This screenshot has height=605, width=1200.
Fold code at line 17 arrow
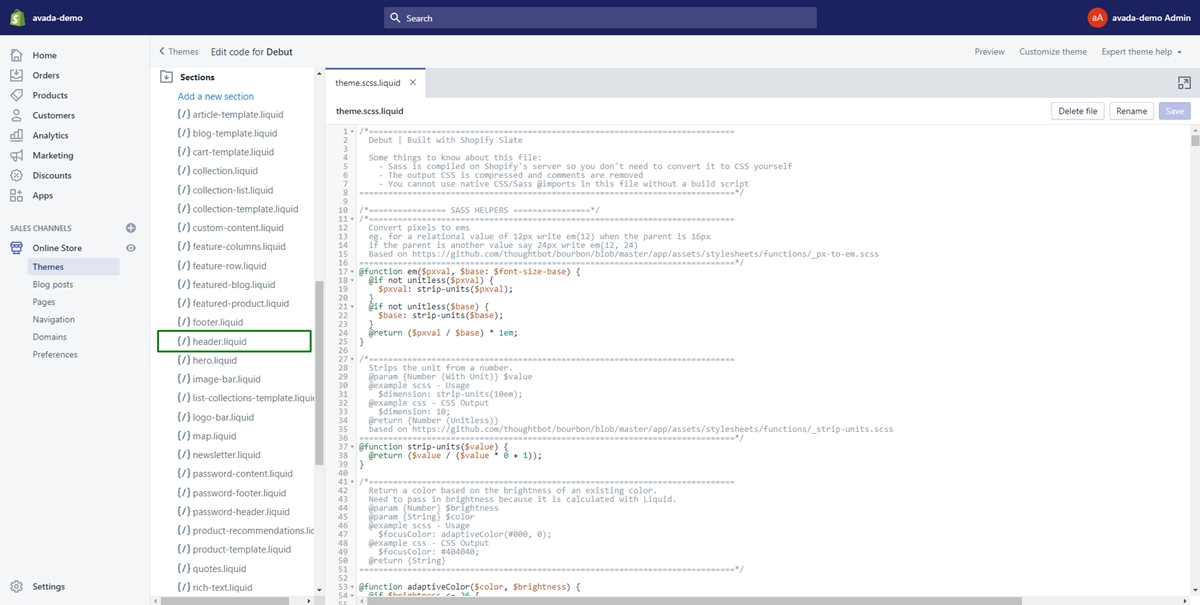(353, 271)
